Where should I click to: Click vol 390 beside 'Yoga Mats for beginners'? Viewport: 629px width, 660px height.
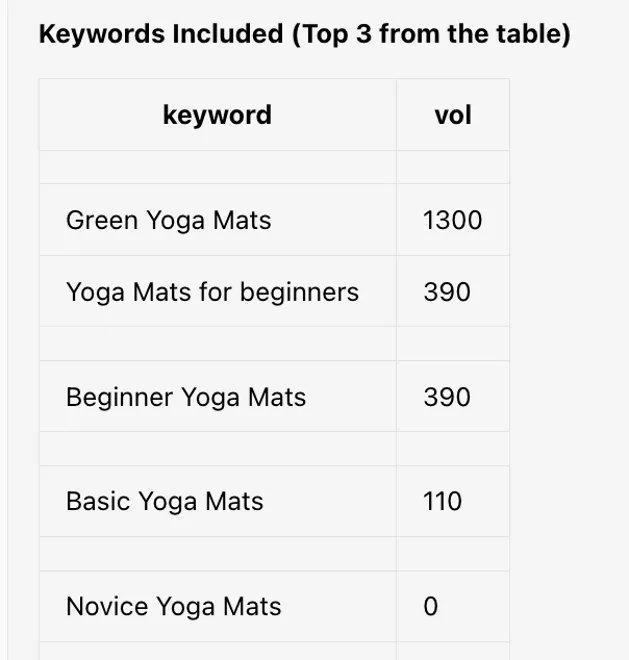click(x=446, y=292)
